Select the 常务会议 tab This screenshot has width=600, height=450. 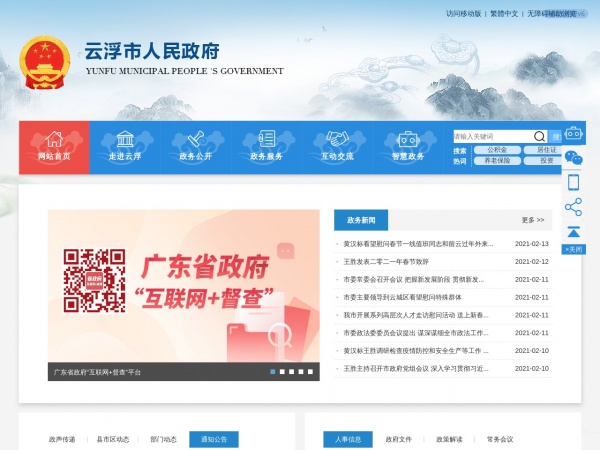[500, 439]
